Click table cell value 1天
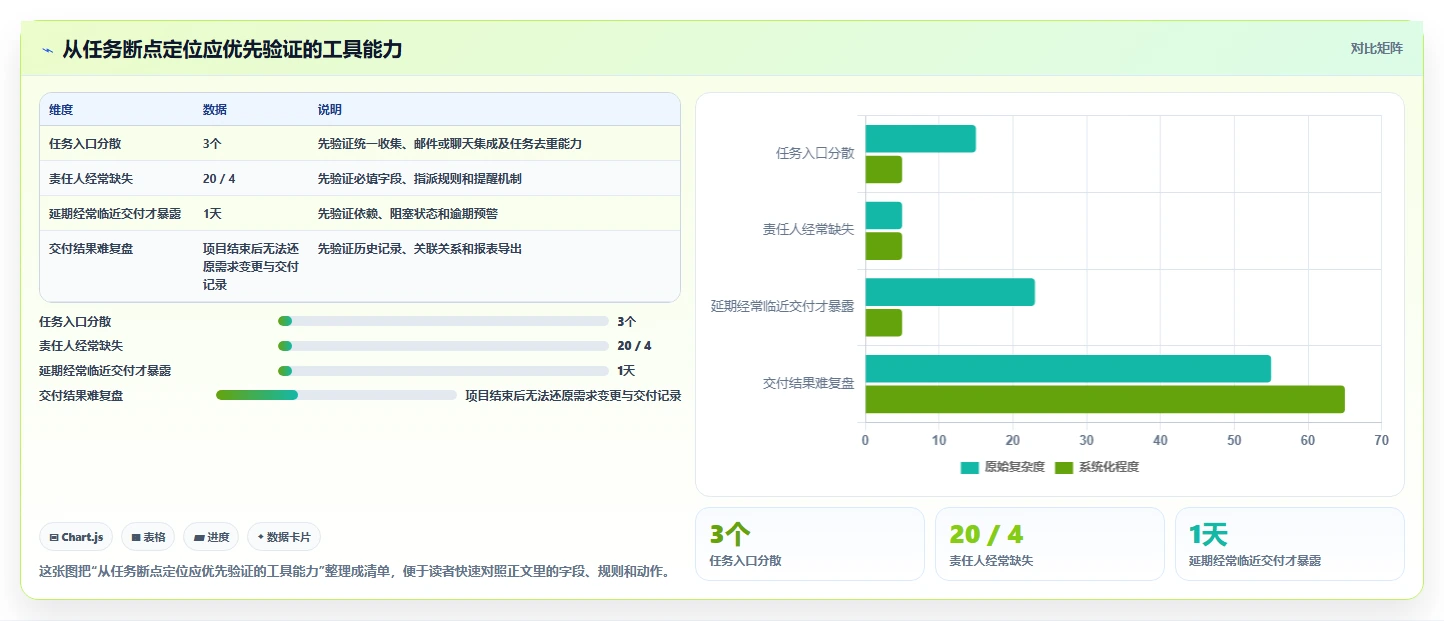 click(x=212, y=214)
